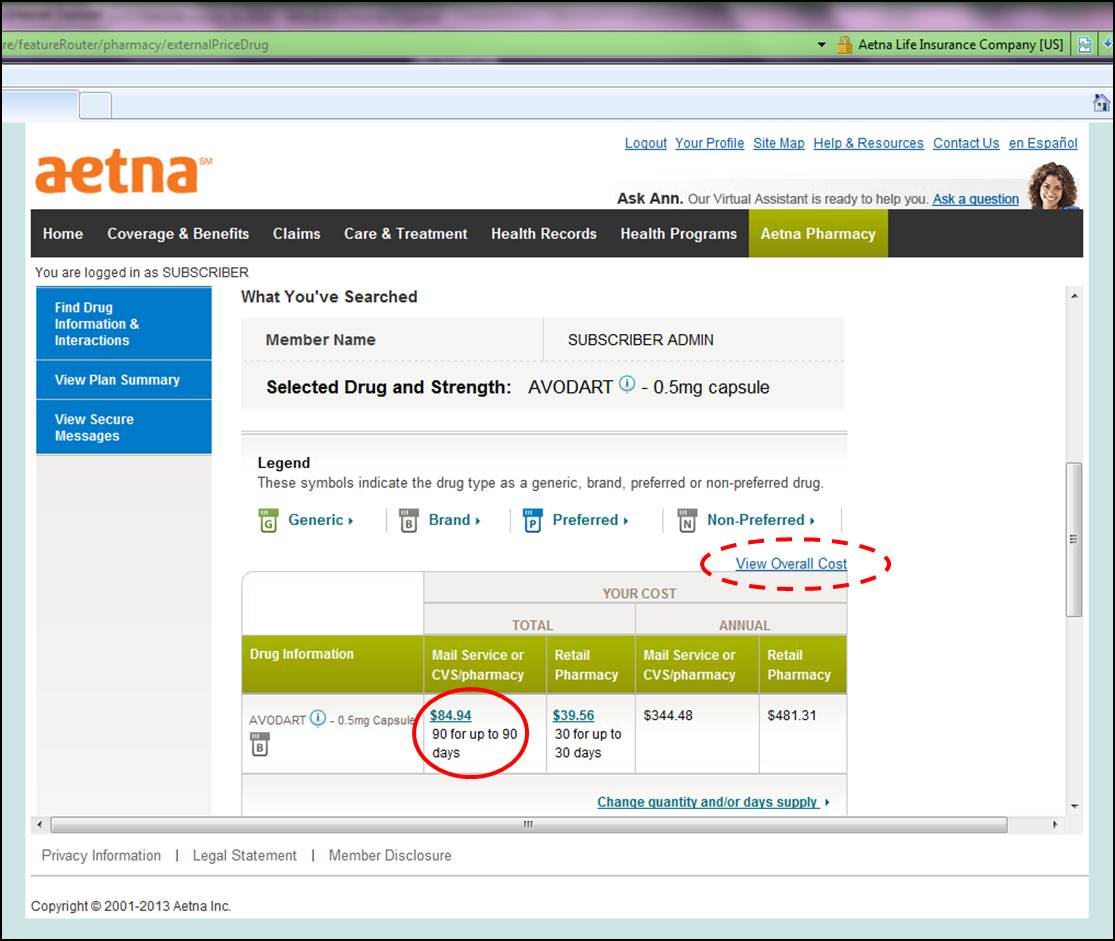Viewport: 1115px width, 941px height.
Task: Open the Privacy Information link
Action: (x=101, y=855)
